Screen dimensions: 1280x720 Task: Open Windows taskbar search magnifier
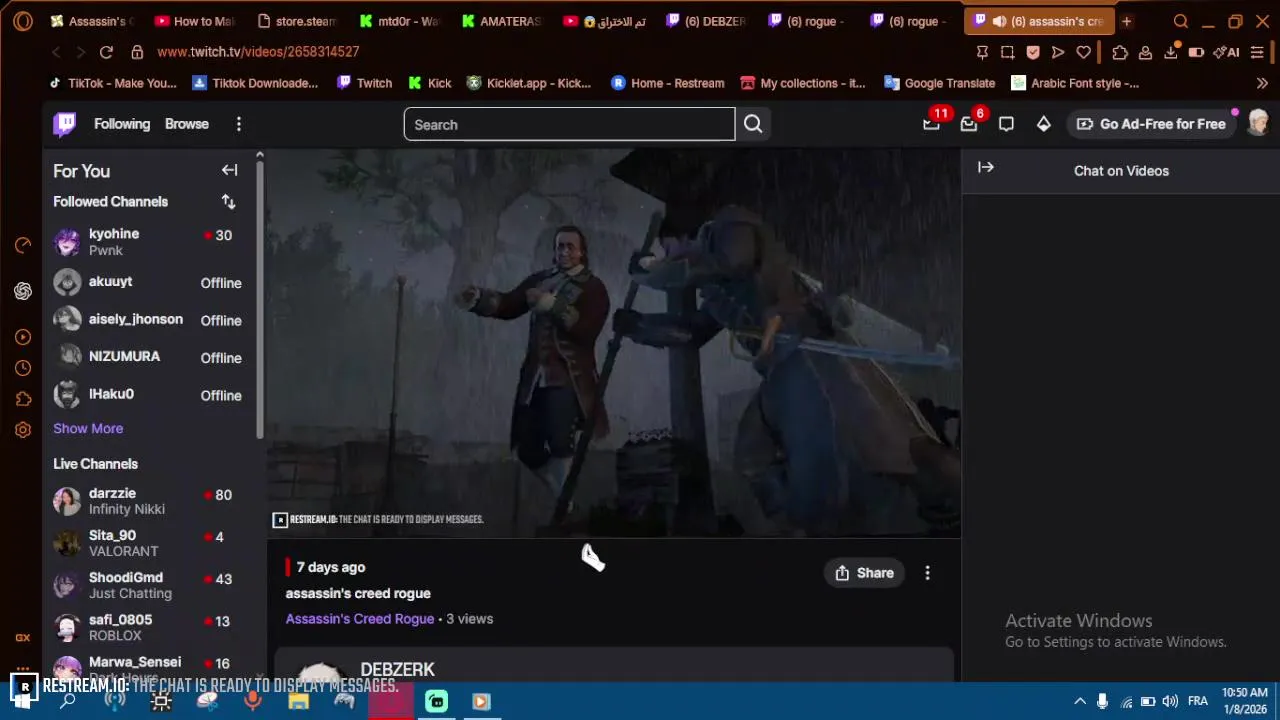tap(68, 702)
